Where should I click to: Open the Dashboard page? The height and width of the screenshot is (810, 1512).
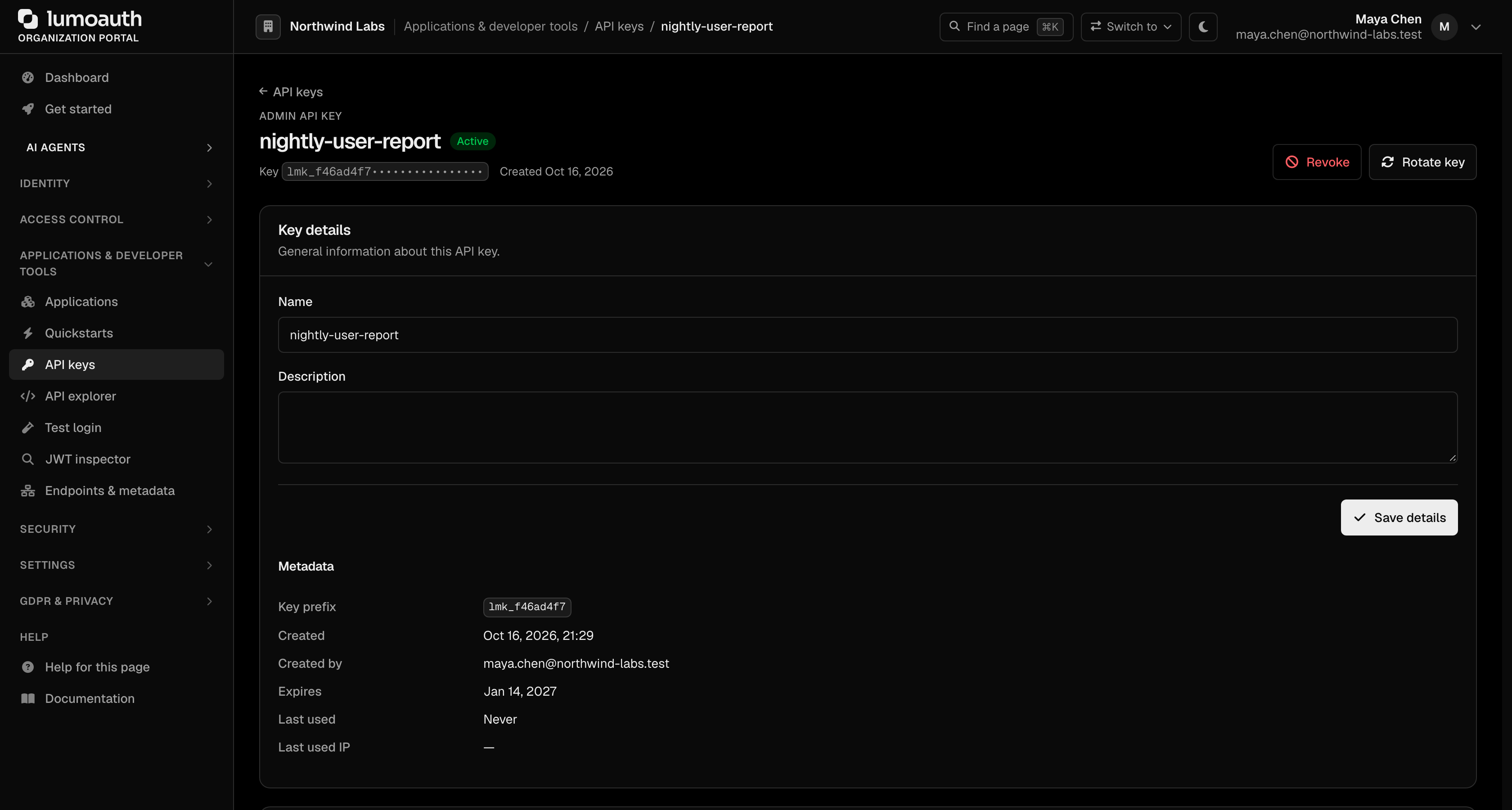pyautogui.click(x=116, y=77)
